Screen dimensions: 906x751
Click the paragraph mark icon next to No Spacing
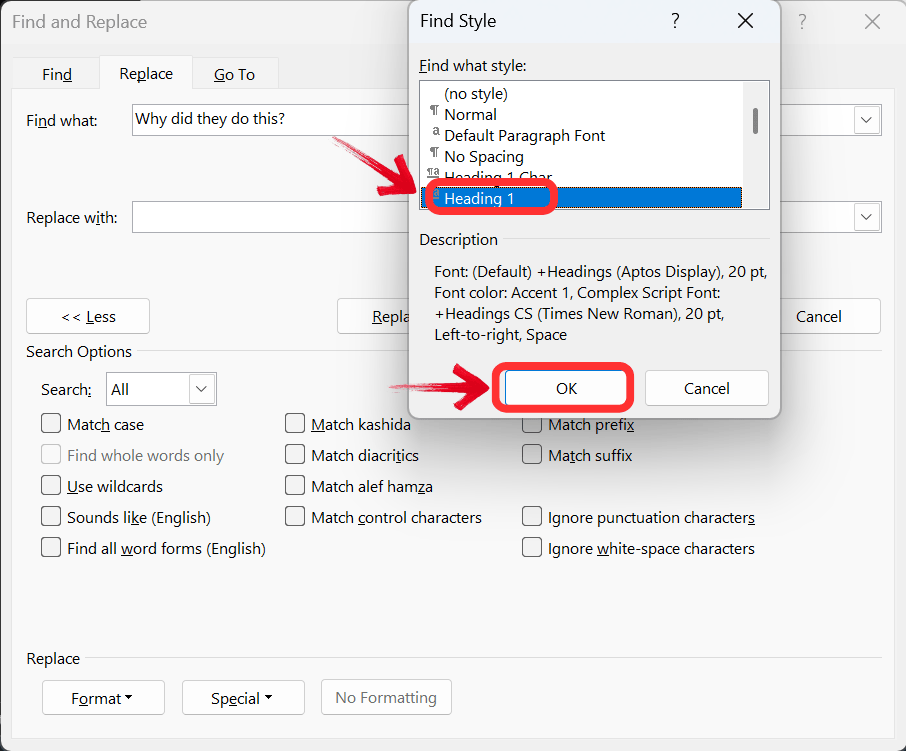433,156
